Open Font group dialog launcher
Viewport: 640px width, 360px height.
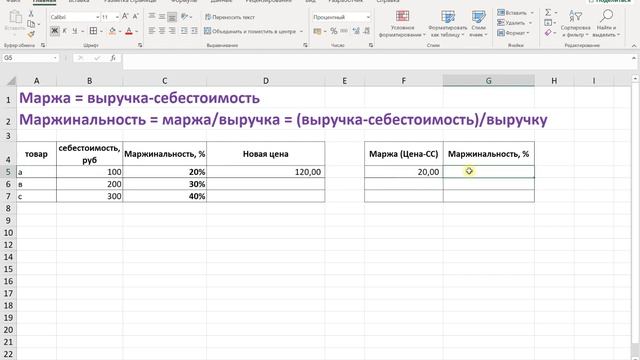pos(140,45)
